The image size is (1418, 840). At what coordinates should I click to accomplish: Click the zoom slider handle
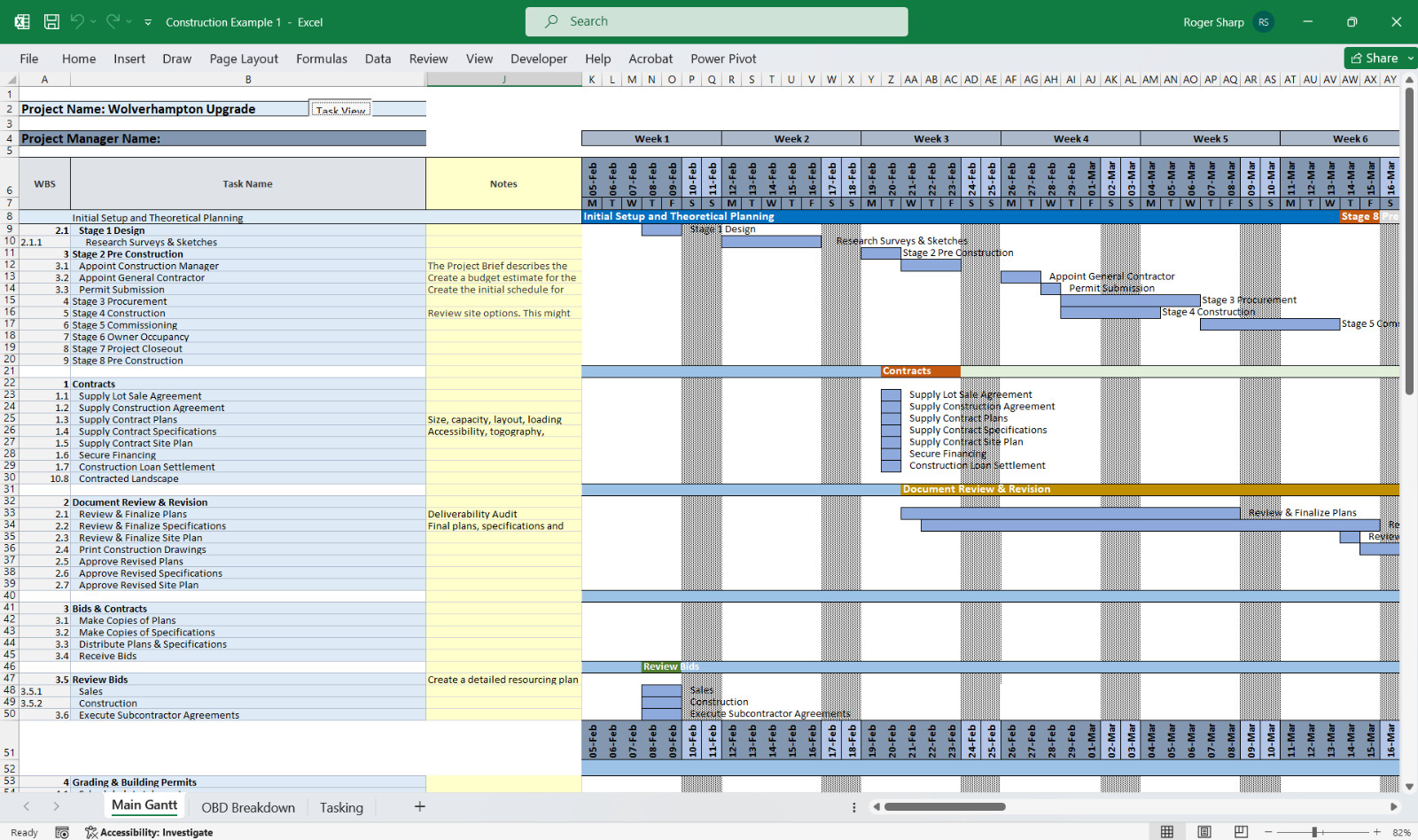(1315, 832)
